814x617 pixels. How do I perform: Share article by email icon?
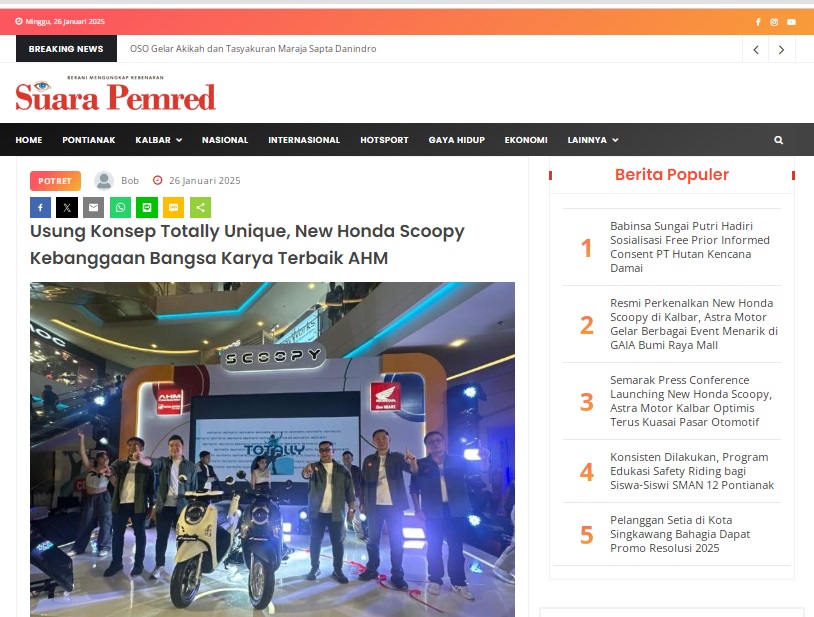(x=93, y=208)
